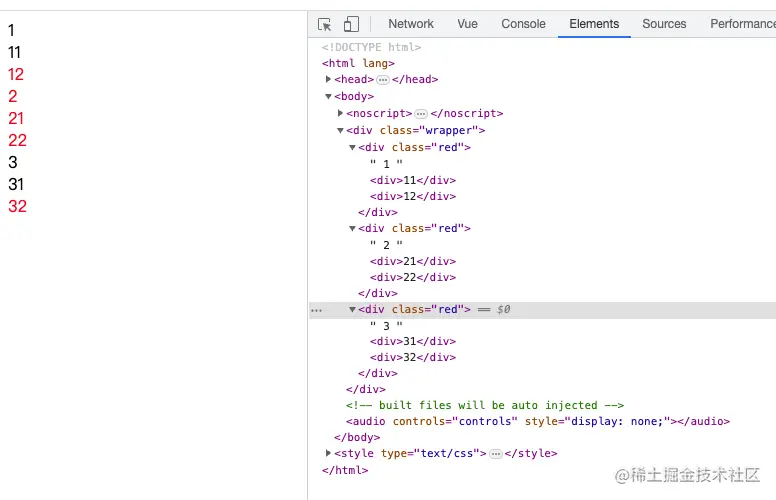Screen dimensions: 776x500
Task: Expand the head element triangle
Action: tap(328, 79)
